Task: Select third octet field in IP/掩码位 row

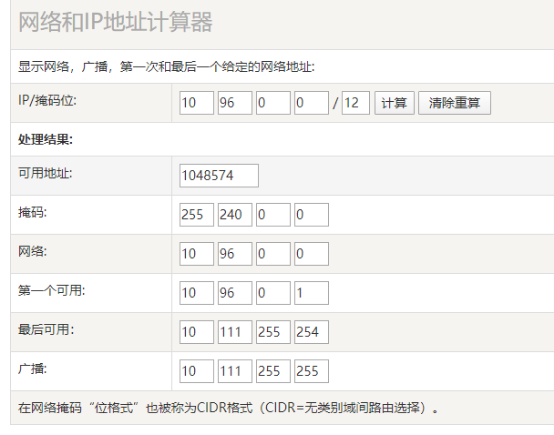Action: point(273,103)
